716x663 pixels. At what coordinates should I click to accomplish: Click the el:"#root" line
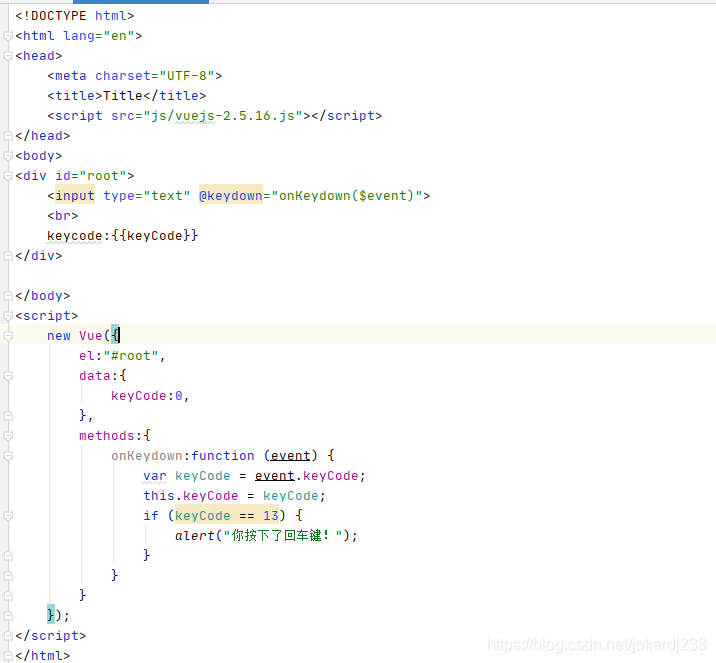pyautogui.click(x=122, y=356)
